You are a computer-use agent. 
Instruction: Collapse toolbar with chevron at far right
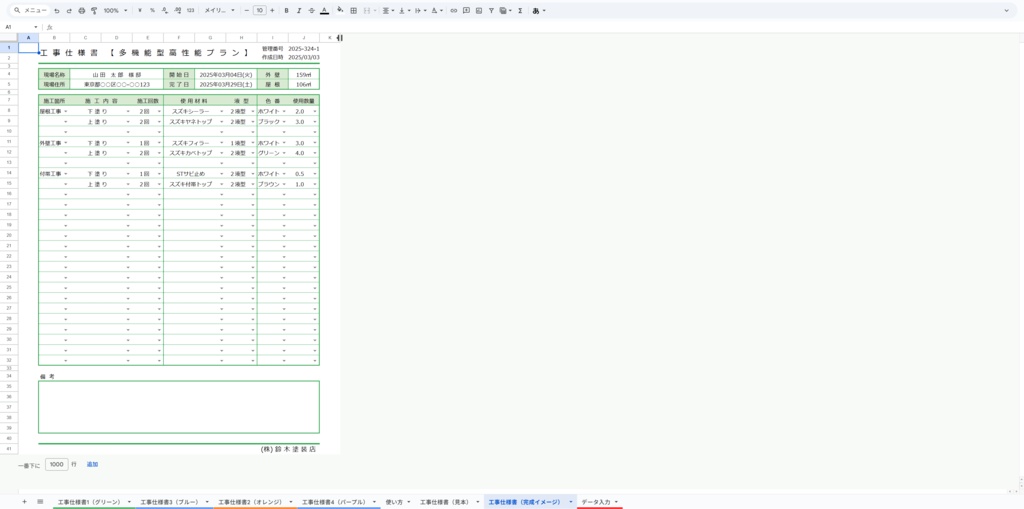point(1006,10)
